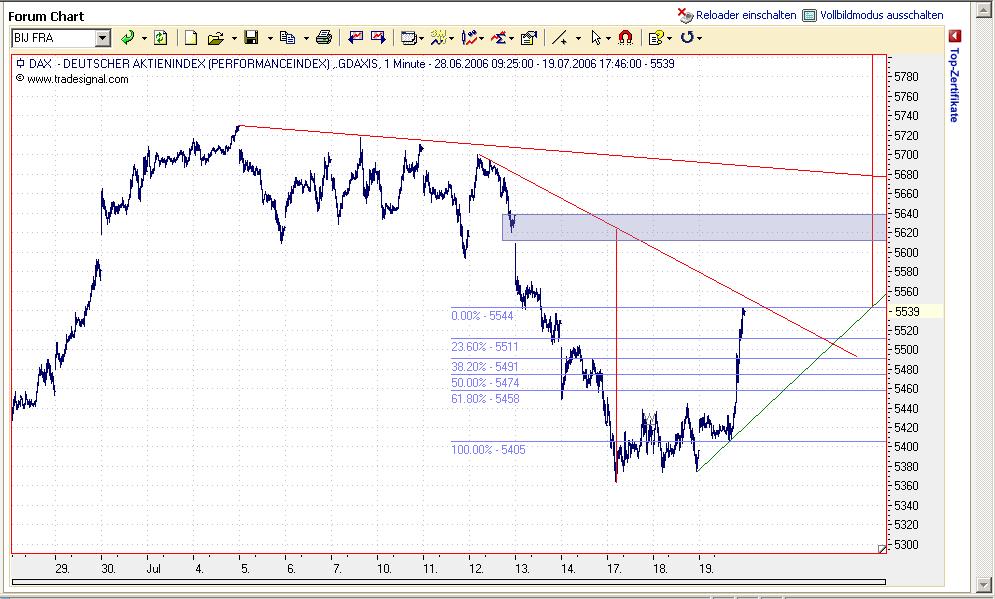Click the www.tradesignal.com text
This screenshot has height=599, width=995.
click(x=77, y=79)
